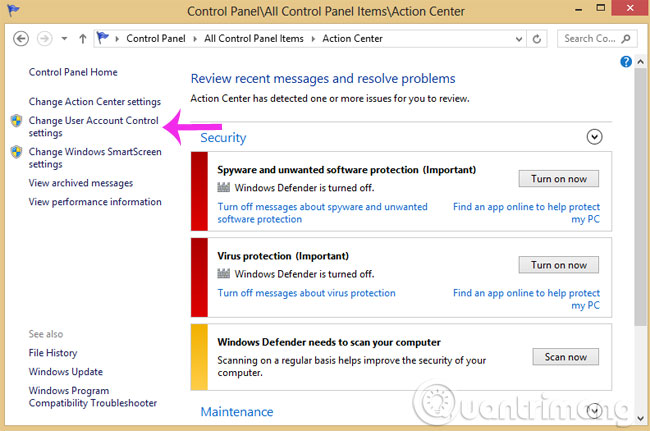Click the Defender icon under Spyware protection

(223, 187)
